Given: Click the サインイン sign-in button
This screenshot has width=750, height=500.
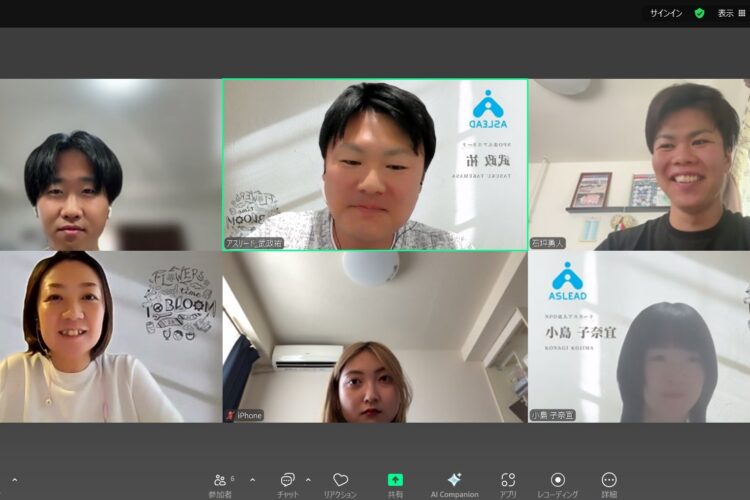Looking at the screenshot, I should (666, 13).
